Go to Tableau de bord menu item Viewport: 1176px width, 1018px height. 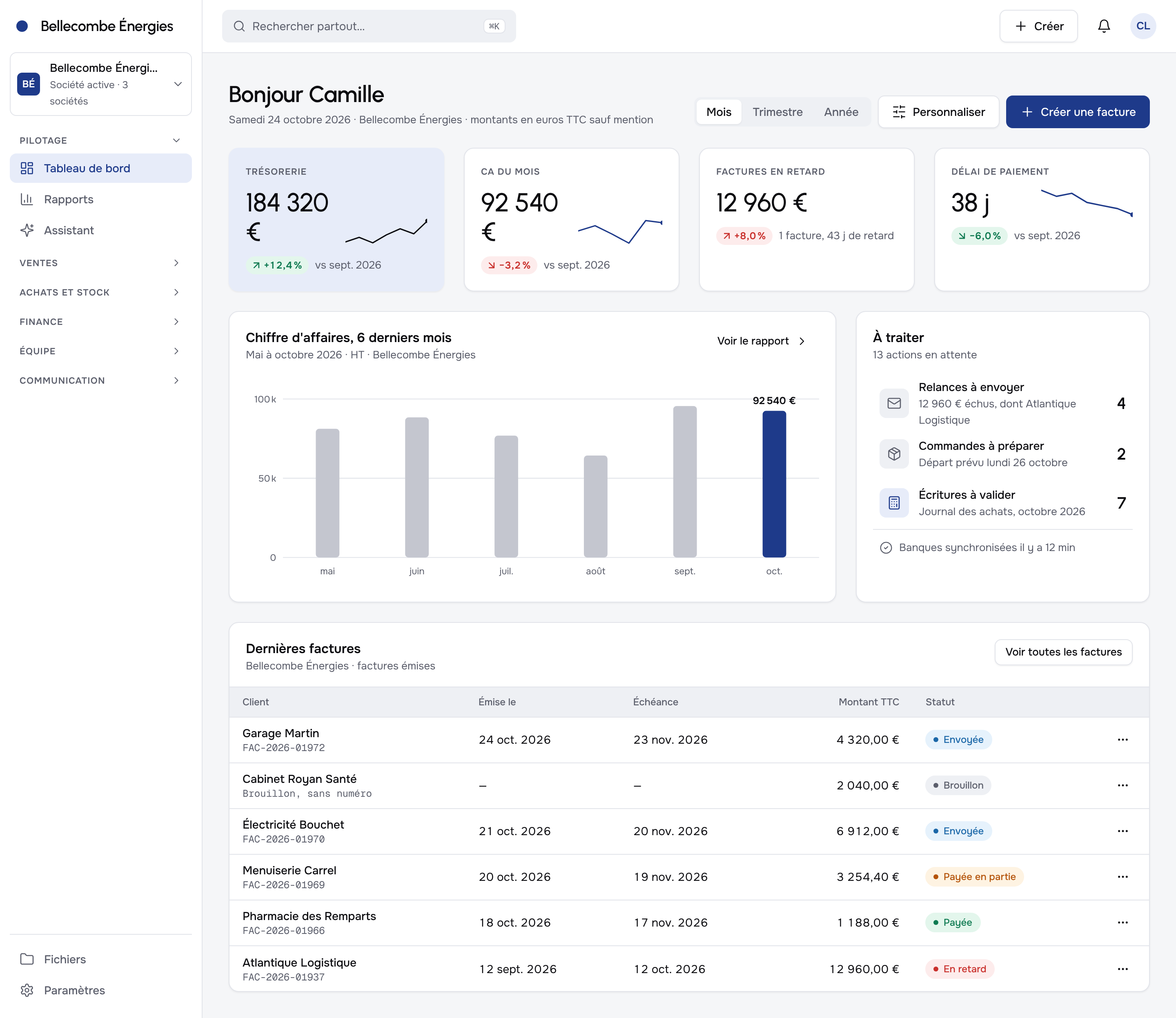100,168
